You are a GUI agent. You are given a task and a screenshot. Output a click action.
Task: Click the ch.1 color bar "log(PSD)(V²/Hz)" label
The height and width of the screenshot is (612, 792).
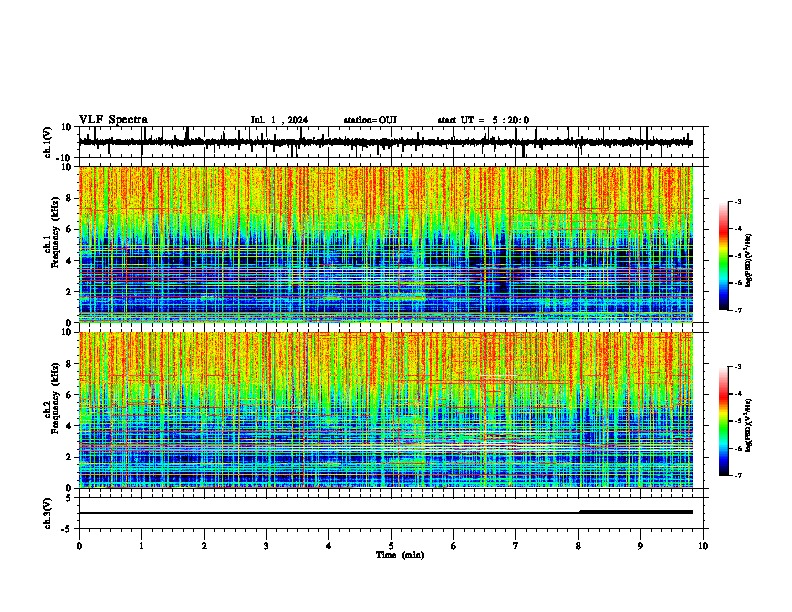748,260
